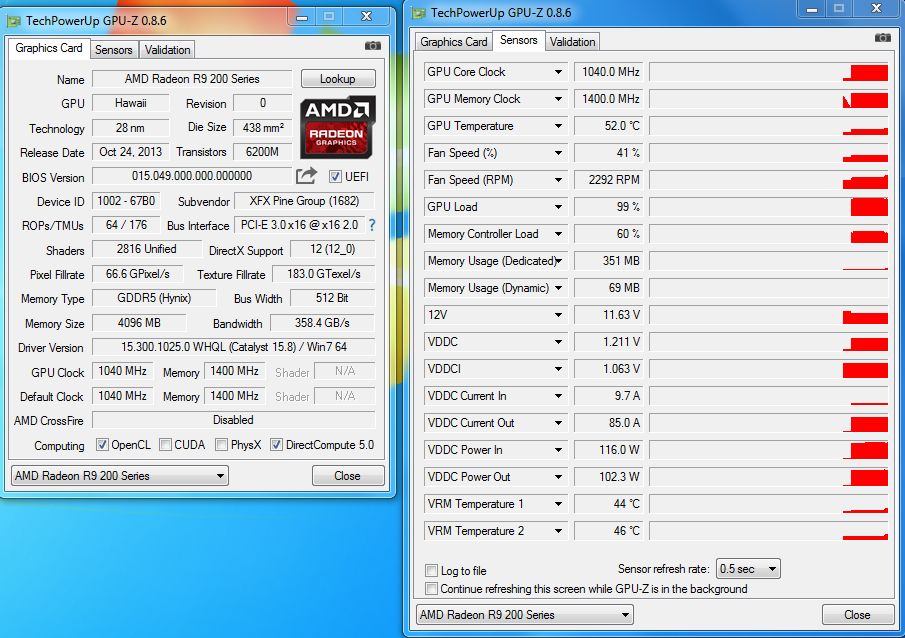Open the GPU Load sensor dropdown
The height and width of the screenshot is (638, 905).
click(x=558, y=207)
